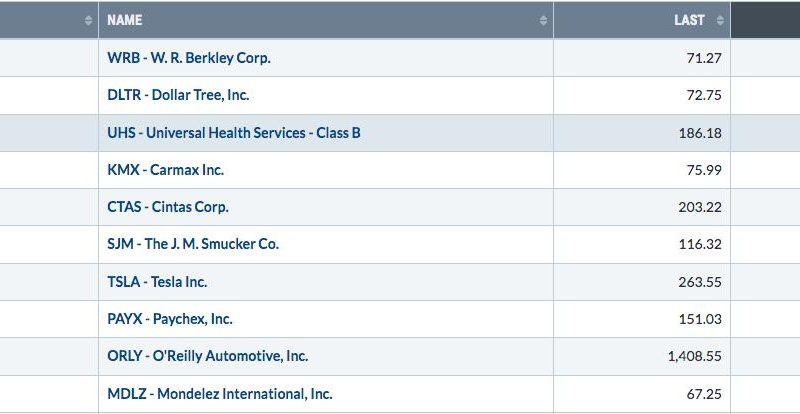The height and width of the screenshot is (414, 800).
Task: Open the WRB - W. R. Berkley Corp. link
Action: click(189, 58)
